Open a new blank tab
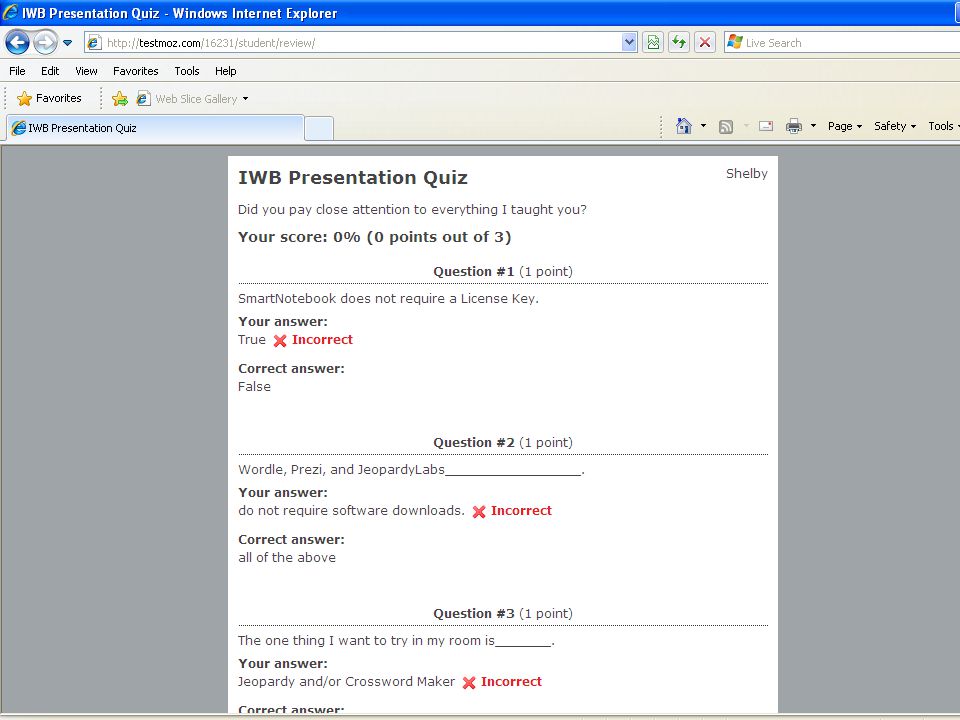The image size is (960, 720). click(x=319, y=128)
